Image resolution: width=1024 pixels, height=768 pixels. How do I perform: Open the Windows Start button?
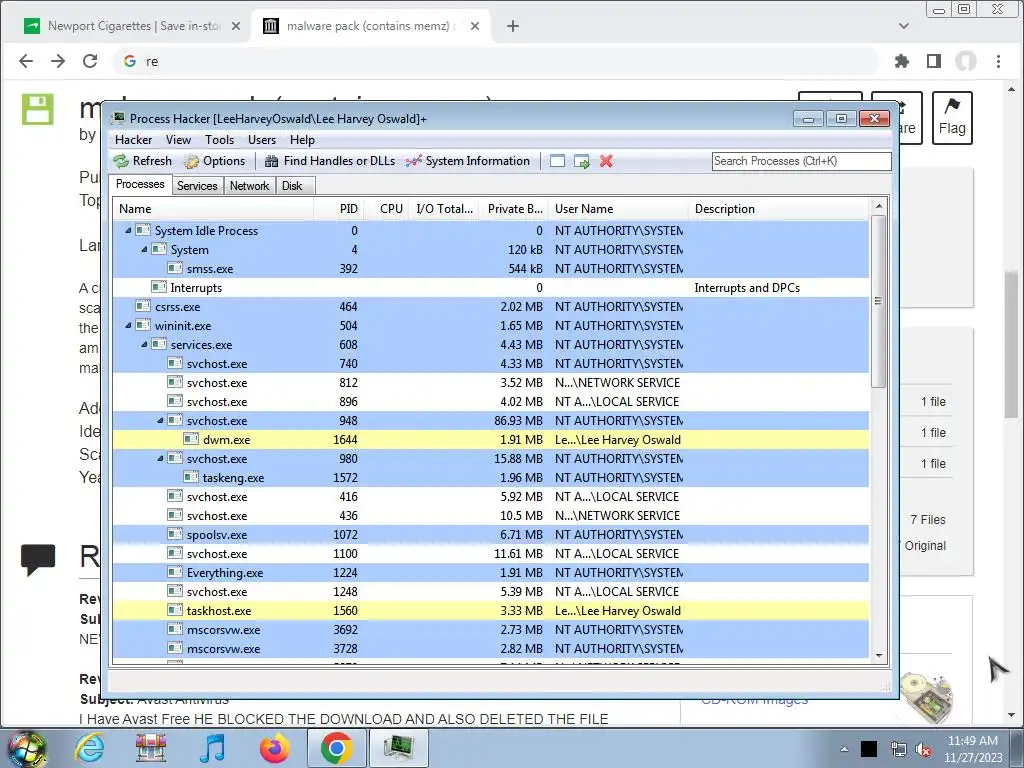pyautogui.click(x=26, y=748)
